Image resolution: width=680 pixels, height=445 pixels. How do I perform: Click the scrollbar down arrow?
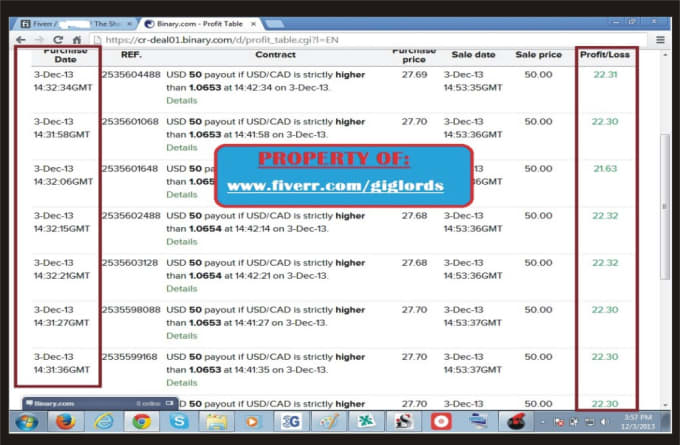tap(666, 405)
